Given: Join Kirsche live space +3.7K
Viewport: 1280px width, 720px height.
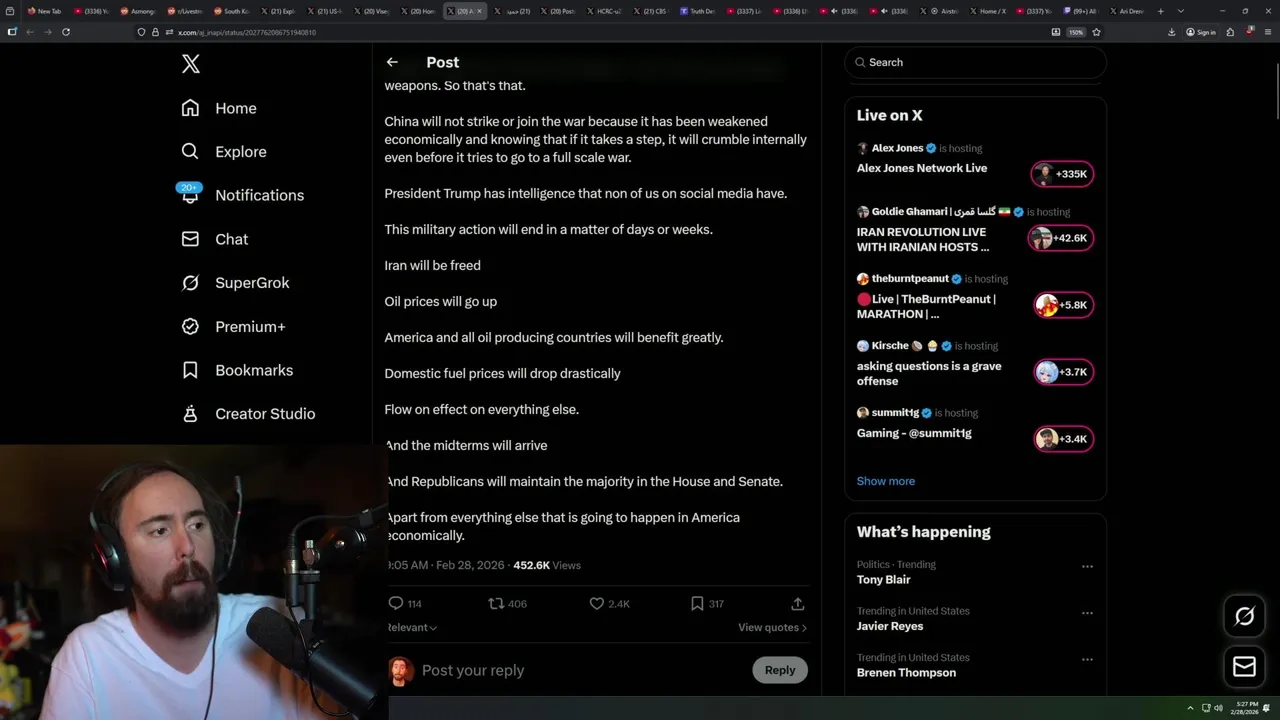Looking at the screenshot, I should pyautogui.click(x=1063, y=372).
